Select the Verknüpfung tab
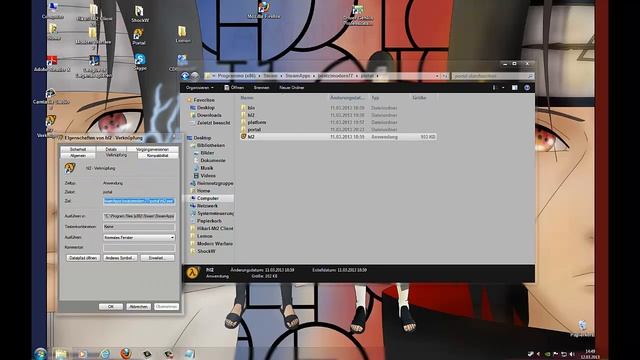 pyautogui.click(x=116, y=155)
